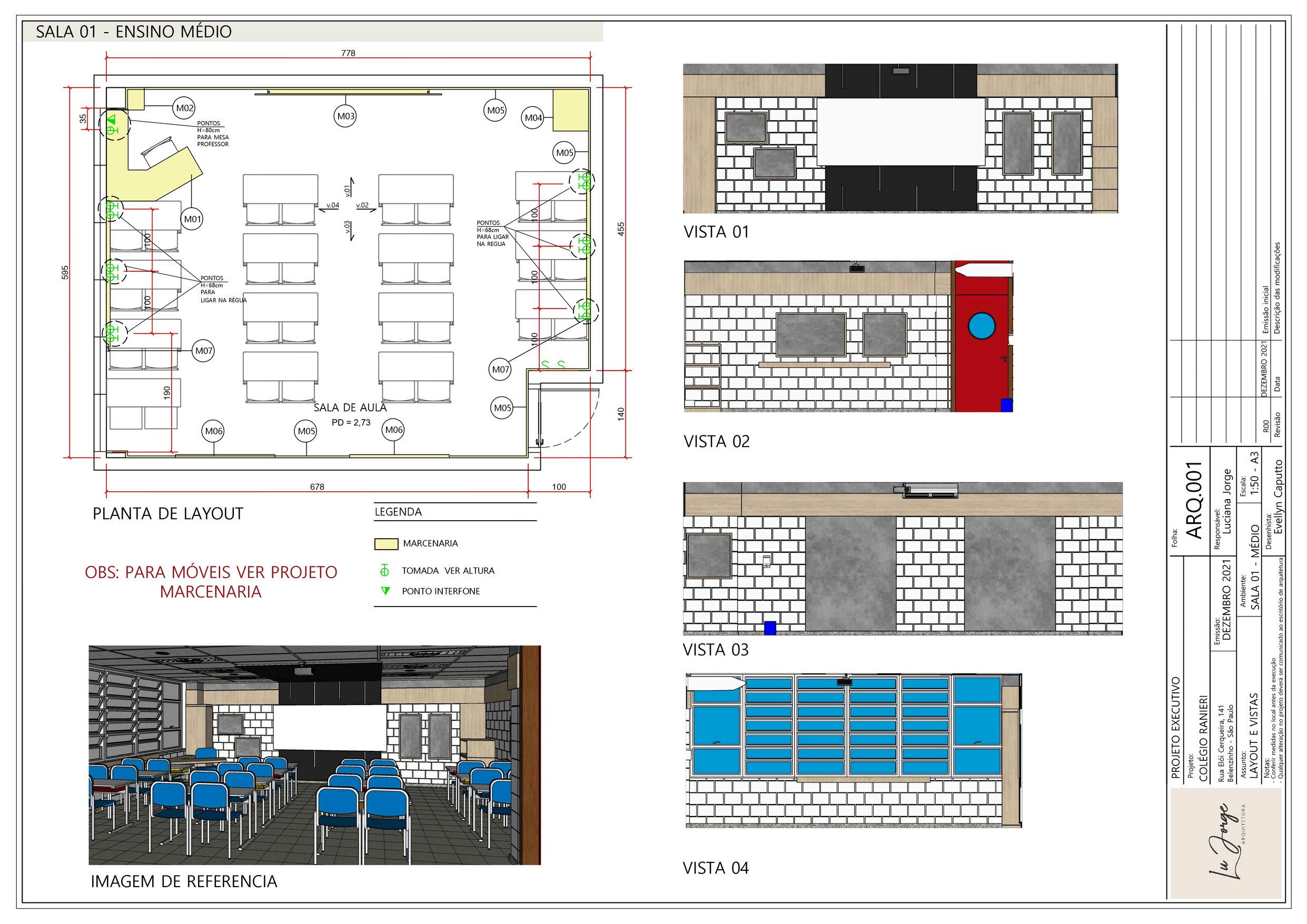
Task: Click the wall light switch in Vista 03
Action: (x=767, y=561)
